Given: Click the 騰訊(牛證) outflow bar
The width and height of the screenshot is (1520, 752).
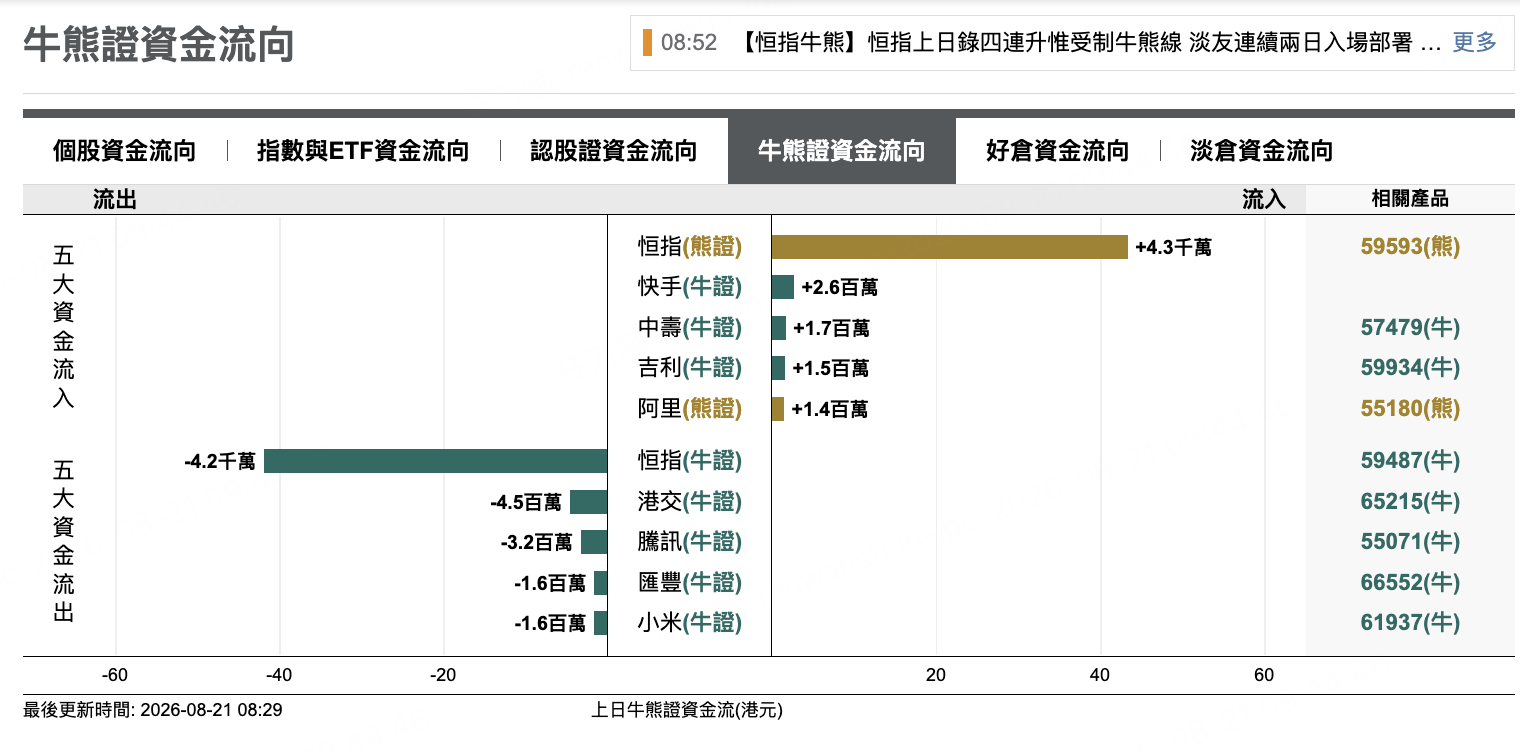Looking at the screenshot, I should [594, 542].
